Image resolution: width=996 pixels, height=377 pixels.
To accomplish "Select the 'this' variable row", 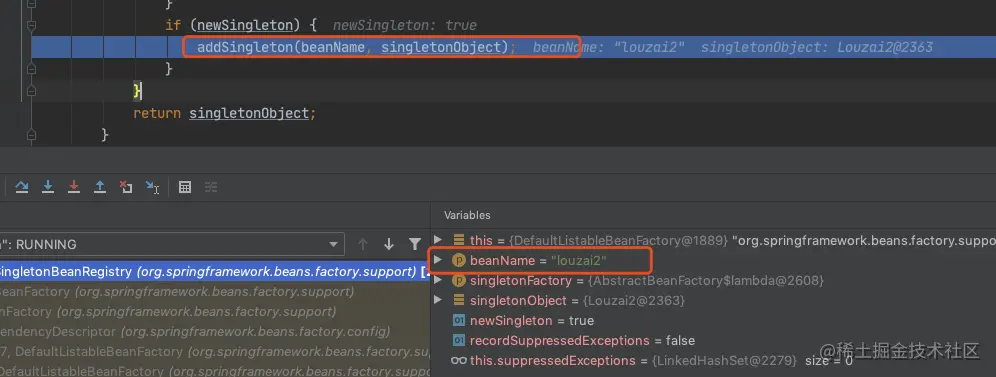I will point(713,241).
